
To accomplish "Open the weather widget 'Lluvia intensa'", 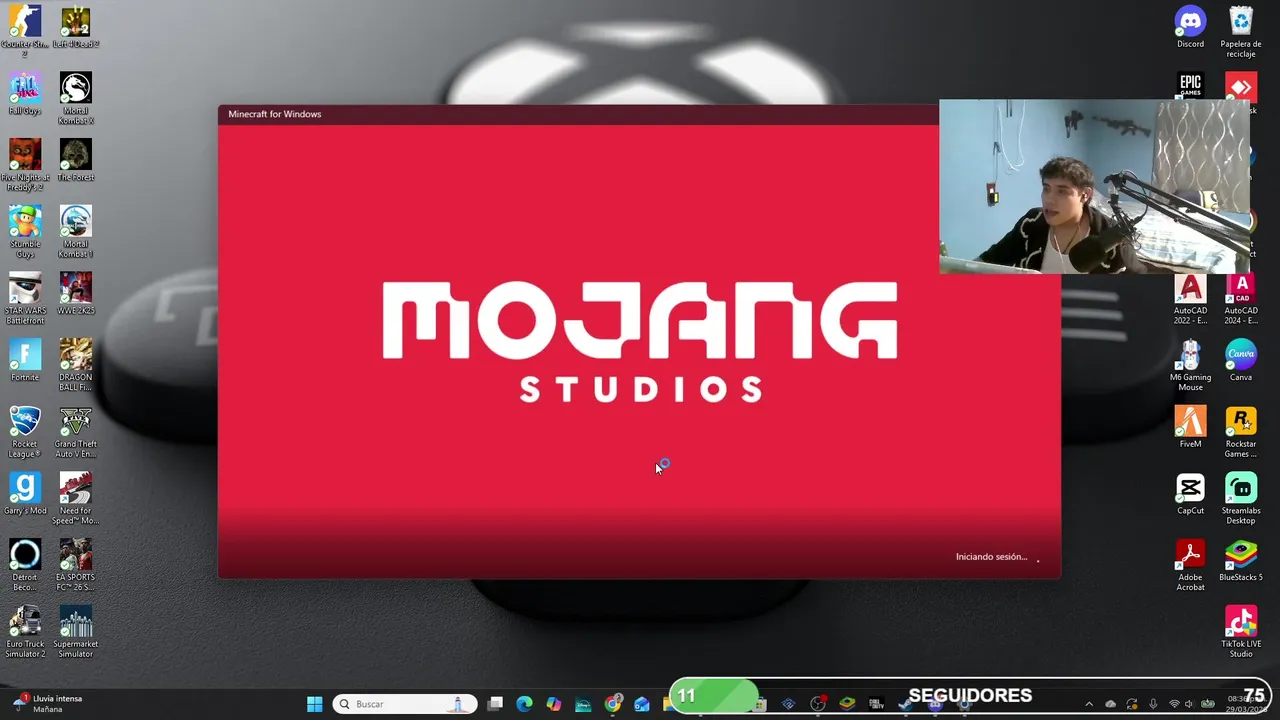I will click(x=48, y=704).
